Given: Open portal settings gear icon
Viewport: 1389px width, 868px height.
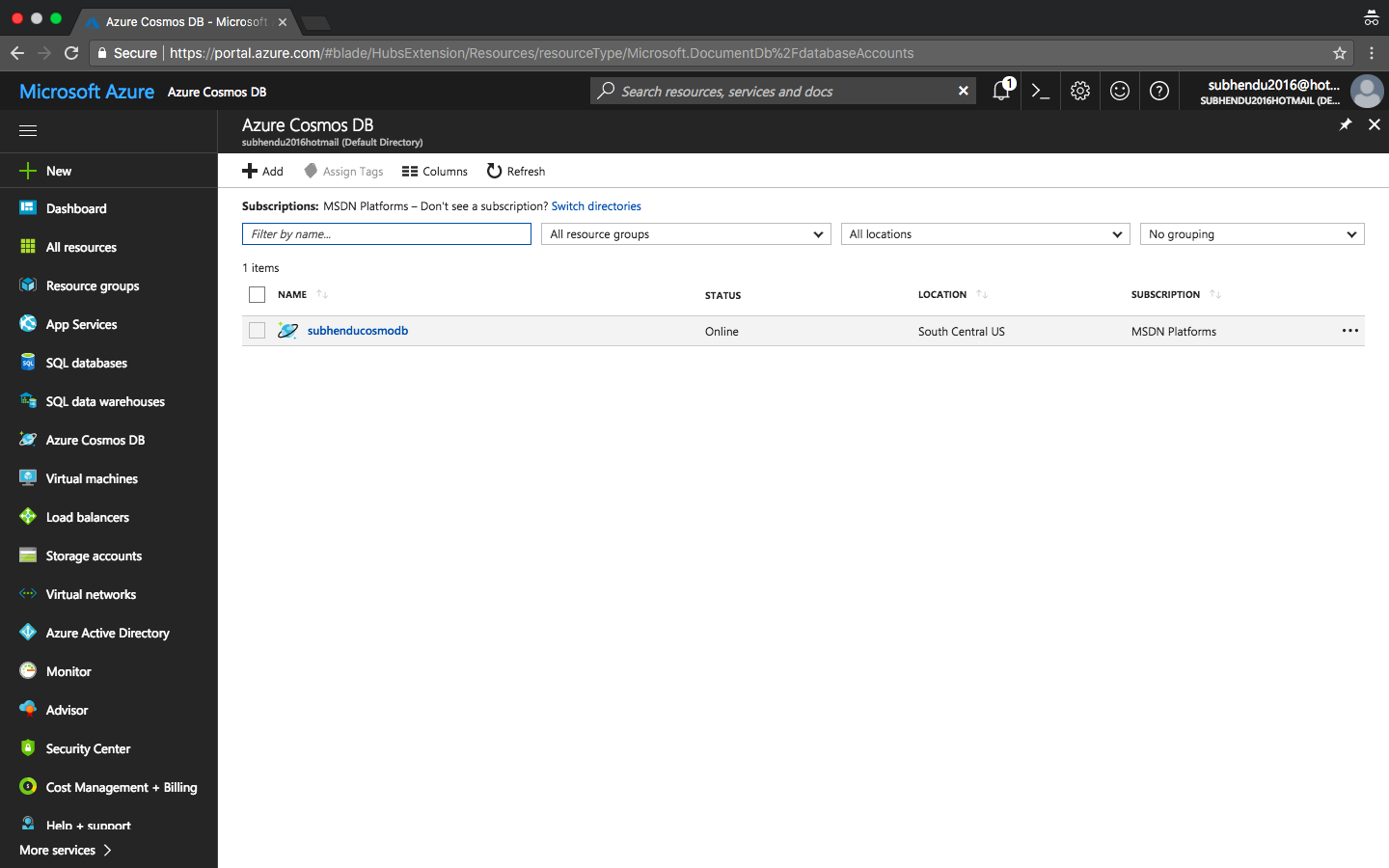Looking at the screenshot, I should pyautogui.click(x=1080, y=91).
